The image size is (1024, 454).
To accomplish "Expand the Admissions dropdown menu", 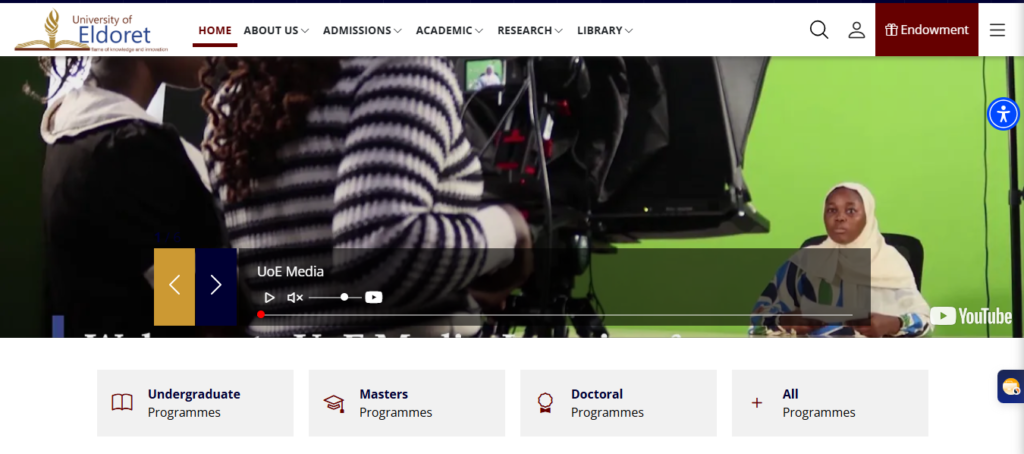I will click(x=362, y=30).
